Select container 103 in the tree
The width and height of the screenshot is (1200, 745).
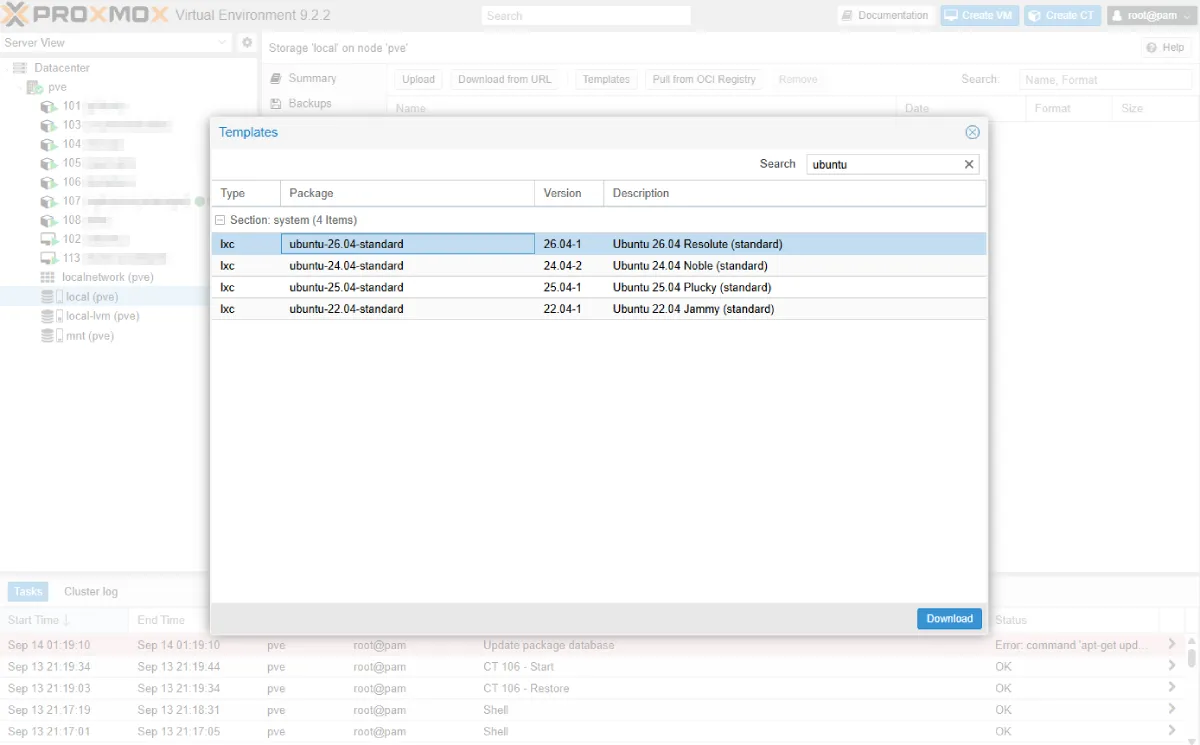105,125
